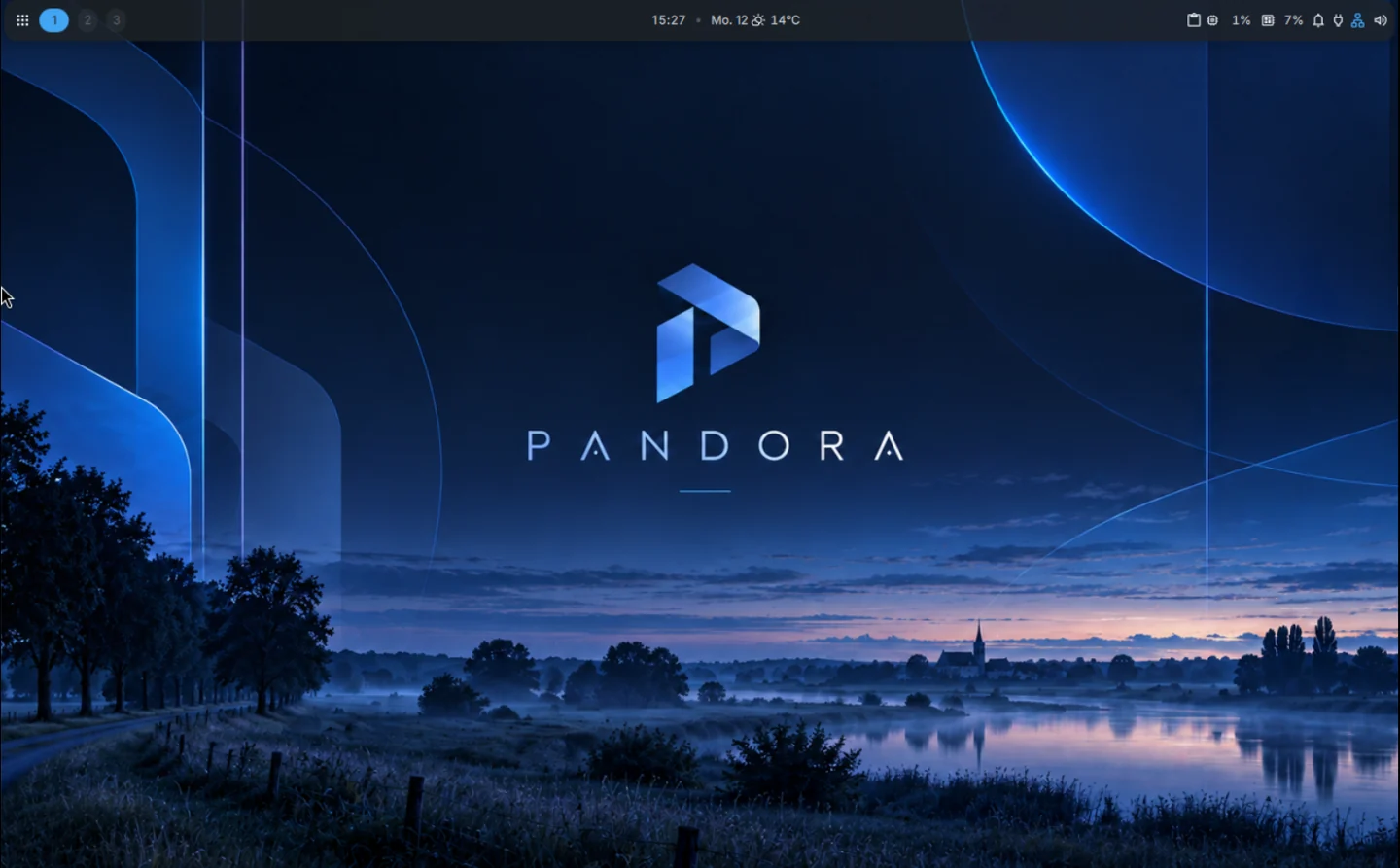The image size is (1400, 868).
Task: Click the 7% memory usage value
Action: click(x=1293, y=19)
